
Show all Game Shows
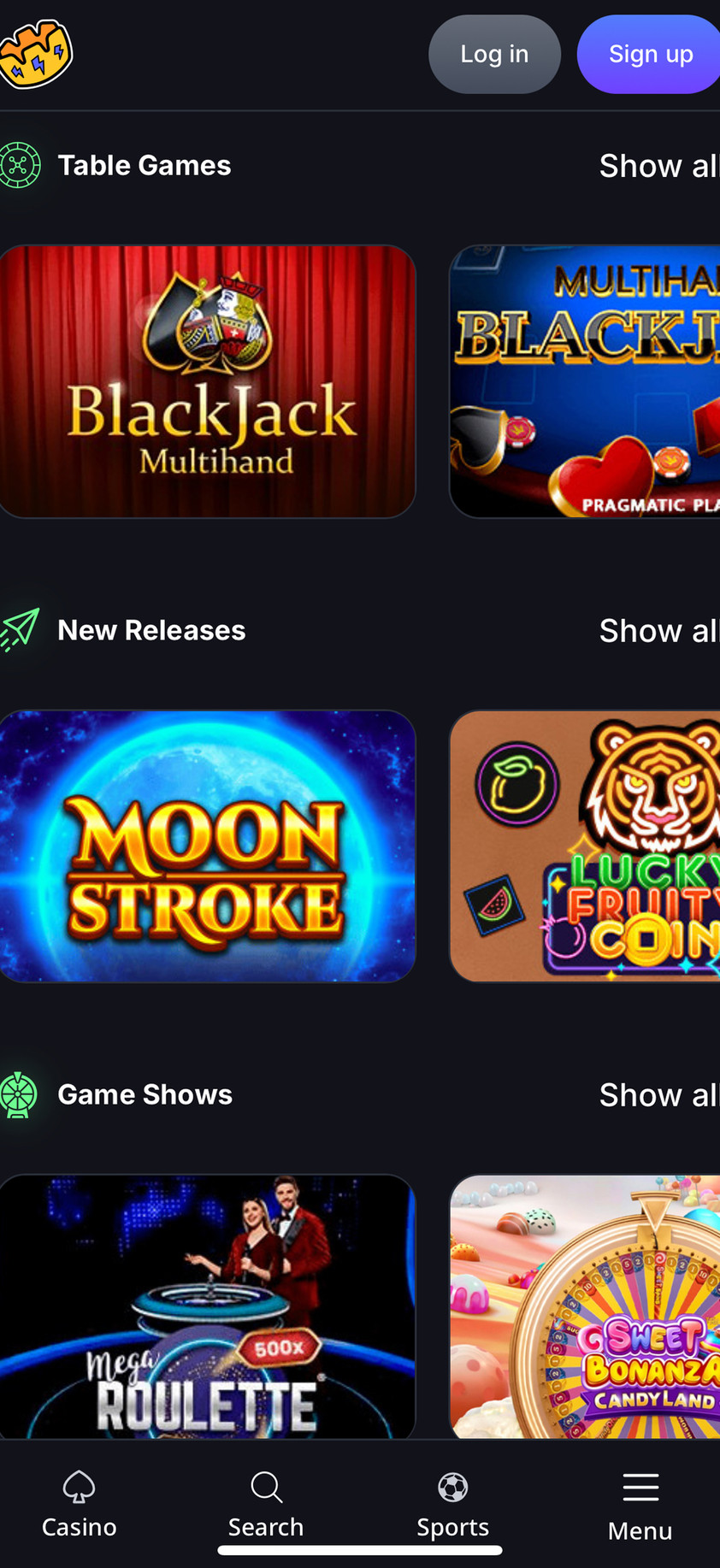[658, 1095]
